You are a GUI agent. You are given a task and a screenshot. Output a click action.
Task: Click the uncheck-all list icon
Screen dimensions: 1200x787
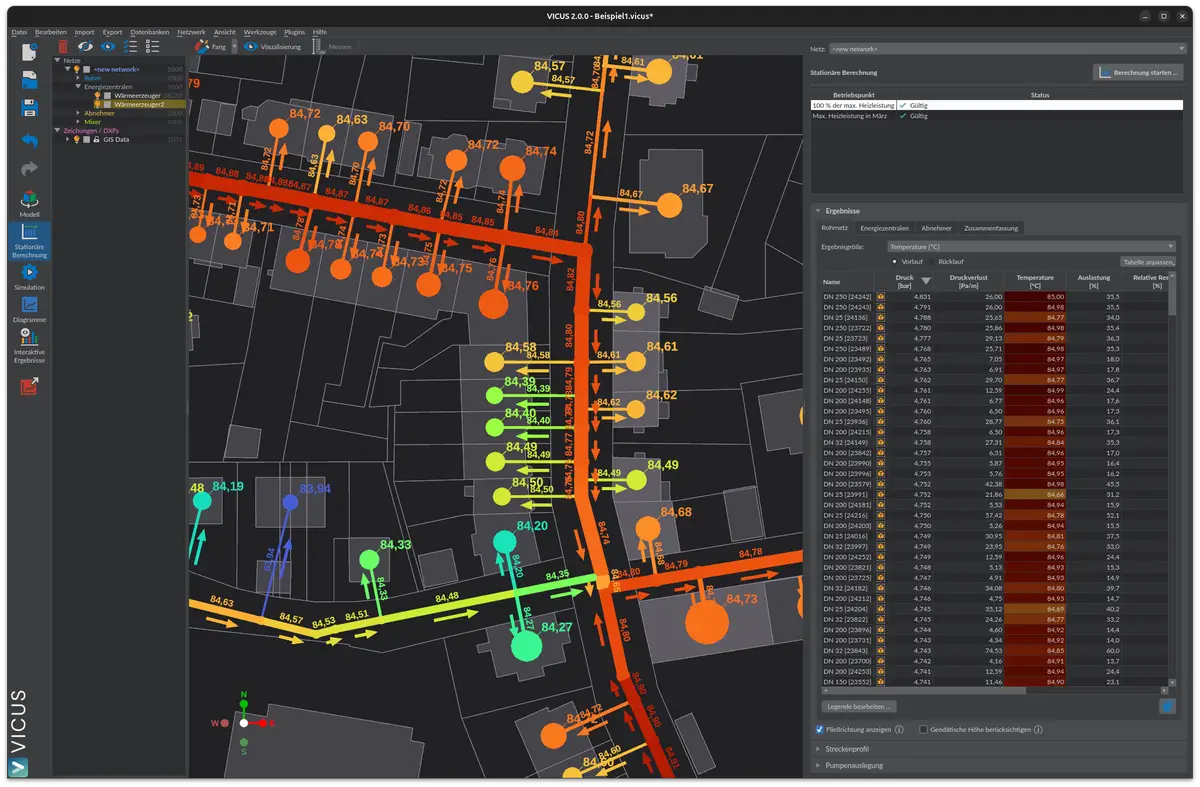[152, 46]
